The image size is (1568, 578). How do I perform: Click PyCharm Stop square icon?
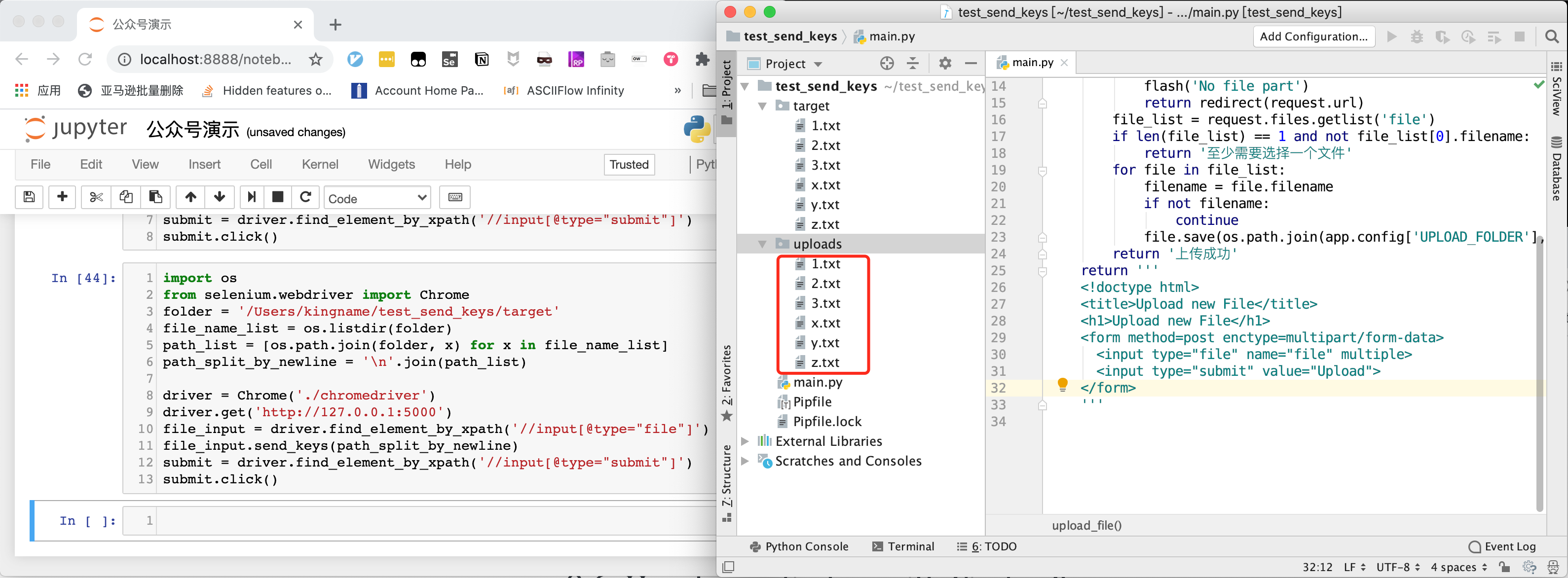tap(1519, 36)
